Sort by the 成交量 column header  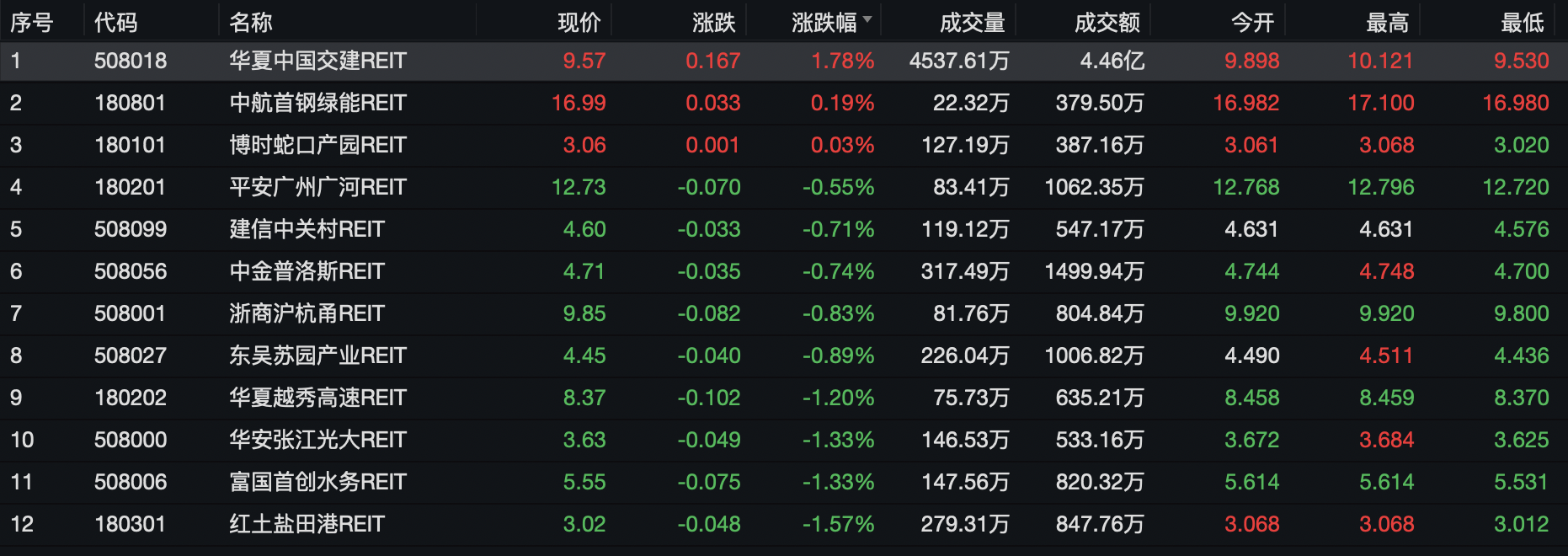pyautogui.click(x=972, y=23)
